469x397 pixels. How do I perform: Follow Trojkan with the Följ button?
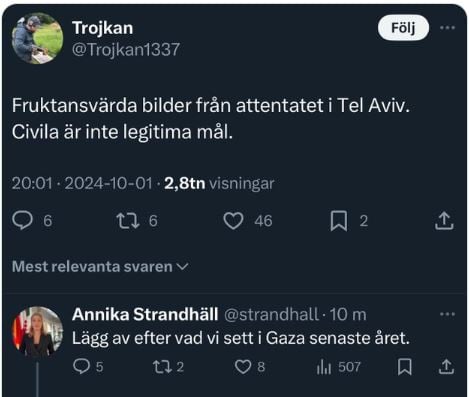(x=403, y=28)
